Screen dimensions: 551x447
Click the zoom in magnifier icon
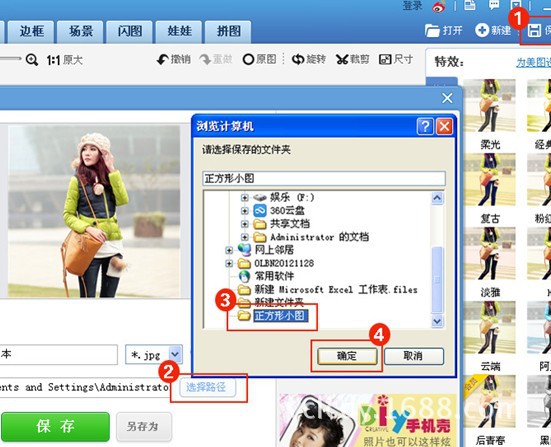coord(32,60)
